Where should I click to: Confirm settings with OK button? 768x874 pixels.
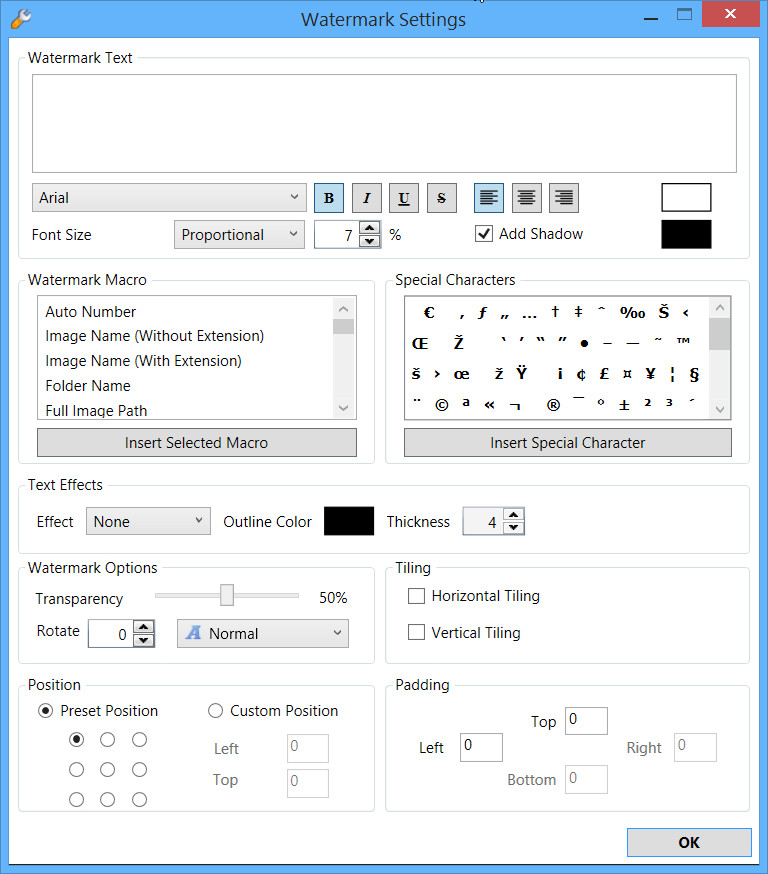(x=689, y=842)
